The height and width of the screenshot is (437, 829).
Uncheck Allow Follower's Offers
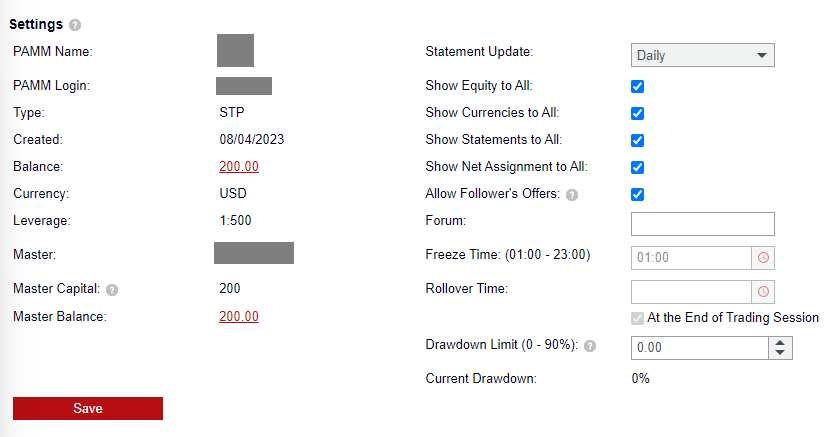tap(637, 194)
